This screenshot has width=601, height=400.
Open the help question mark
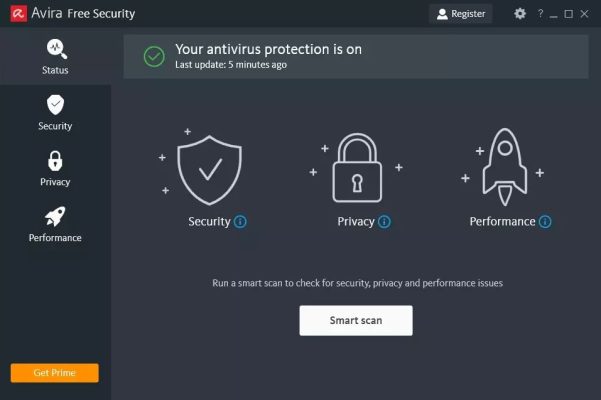[541, 14]
